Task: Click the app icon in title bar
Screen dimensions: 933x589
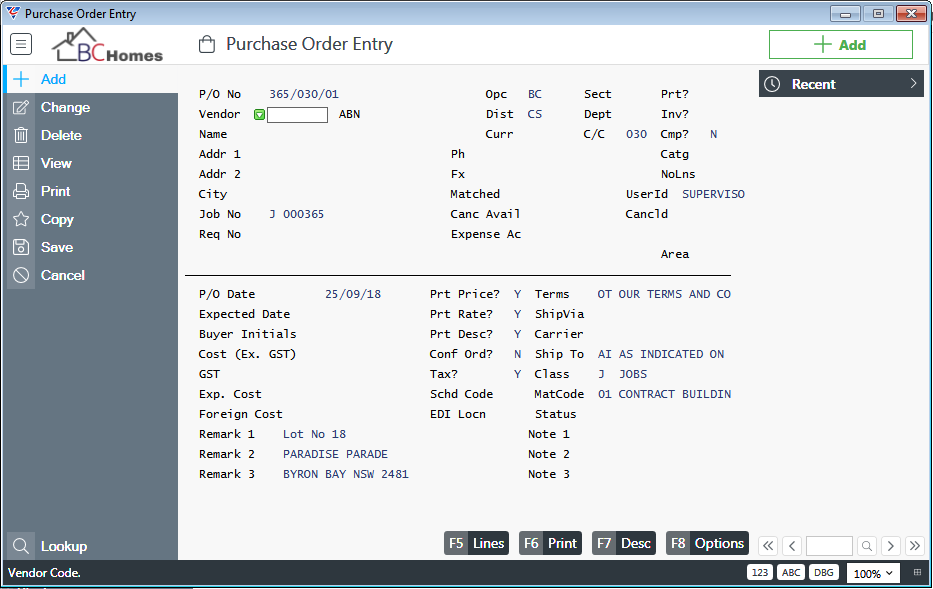Action: [x=12, y=13]
